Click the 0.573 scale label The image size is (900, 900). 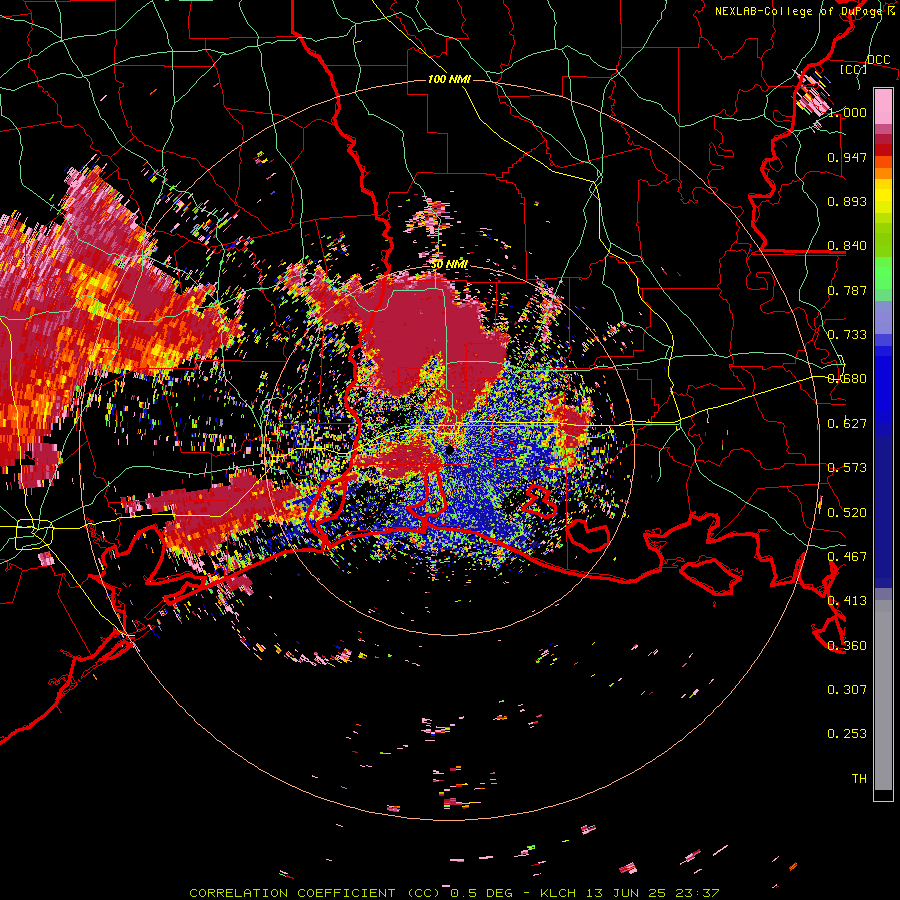pos(847,468)
